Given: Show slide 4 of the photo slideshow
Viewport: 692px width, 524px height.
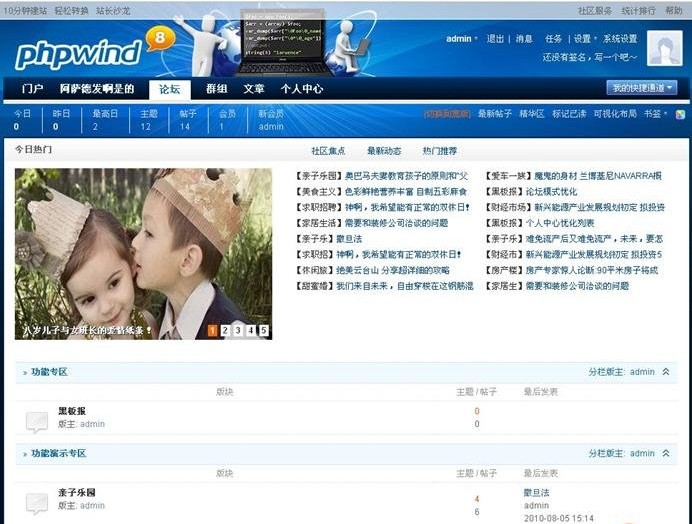Looking at the screenshot, I should pyautogui.click(x=251, y=330).
